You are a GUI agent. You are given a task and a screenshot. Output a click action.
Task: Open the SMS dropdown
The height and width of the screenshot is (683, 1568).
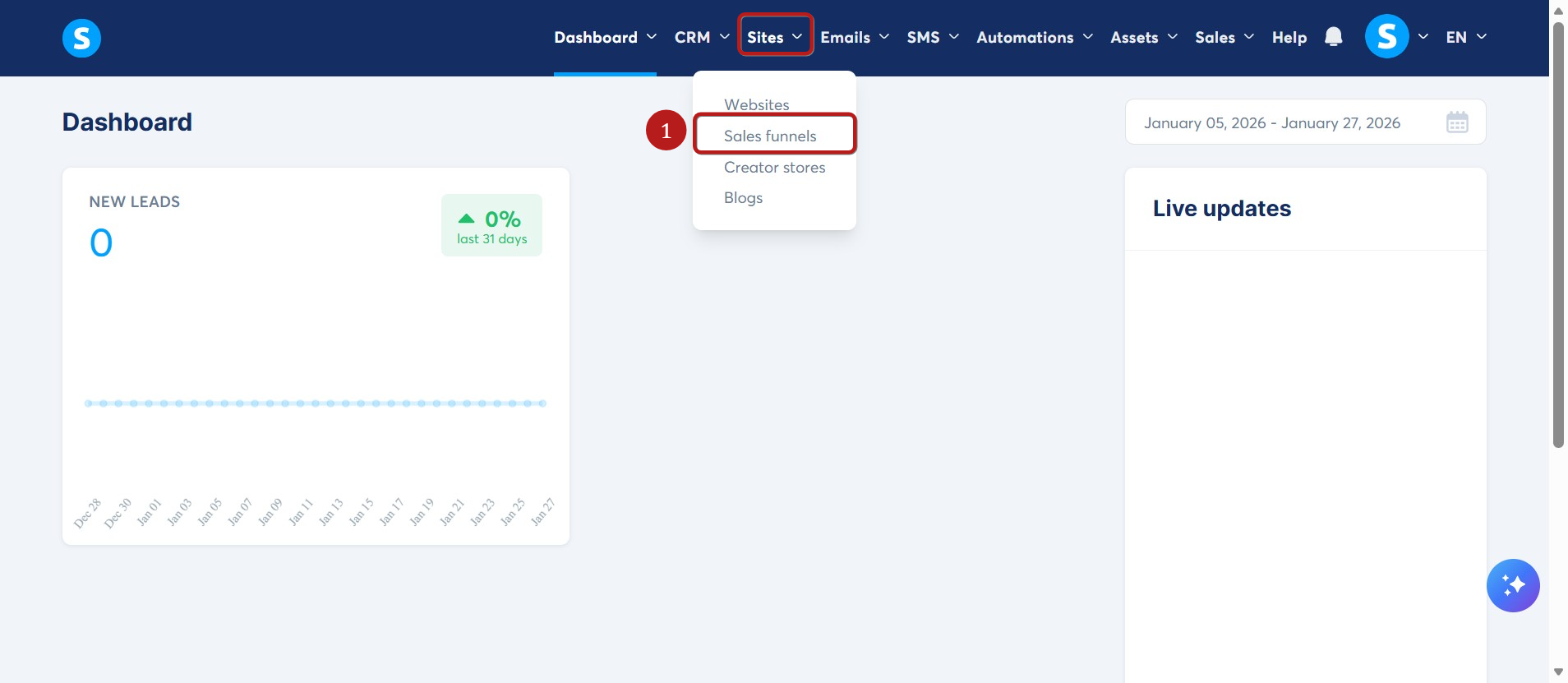pyautogui.click(x=933, y=37)
